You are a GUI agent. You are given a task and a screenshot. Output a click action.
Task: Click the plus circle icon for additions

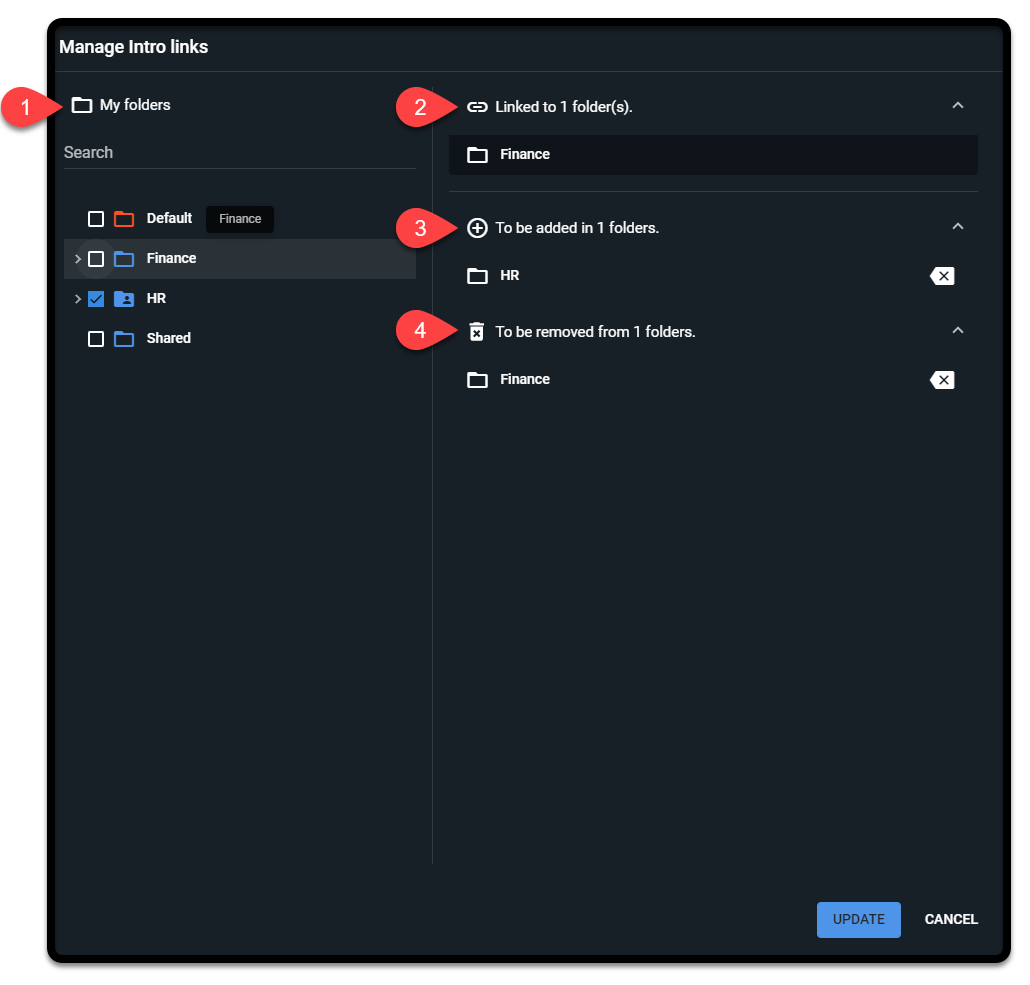coord(477,228)
